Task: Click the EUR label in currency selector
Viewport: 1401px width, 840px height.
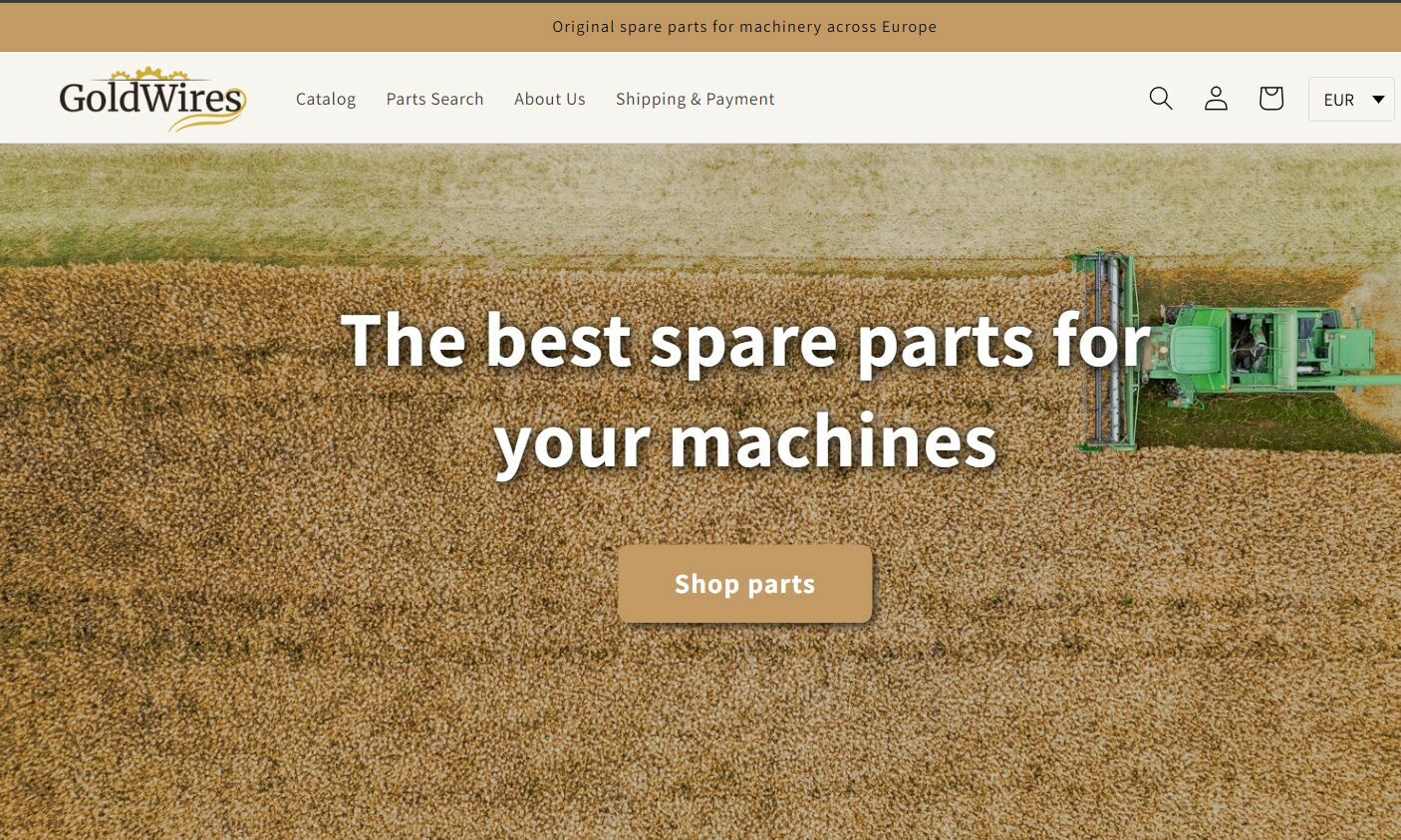Action: click(x=1338, y=100)
